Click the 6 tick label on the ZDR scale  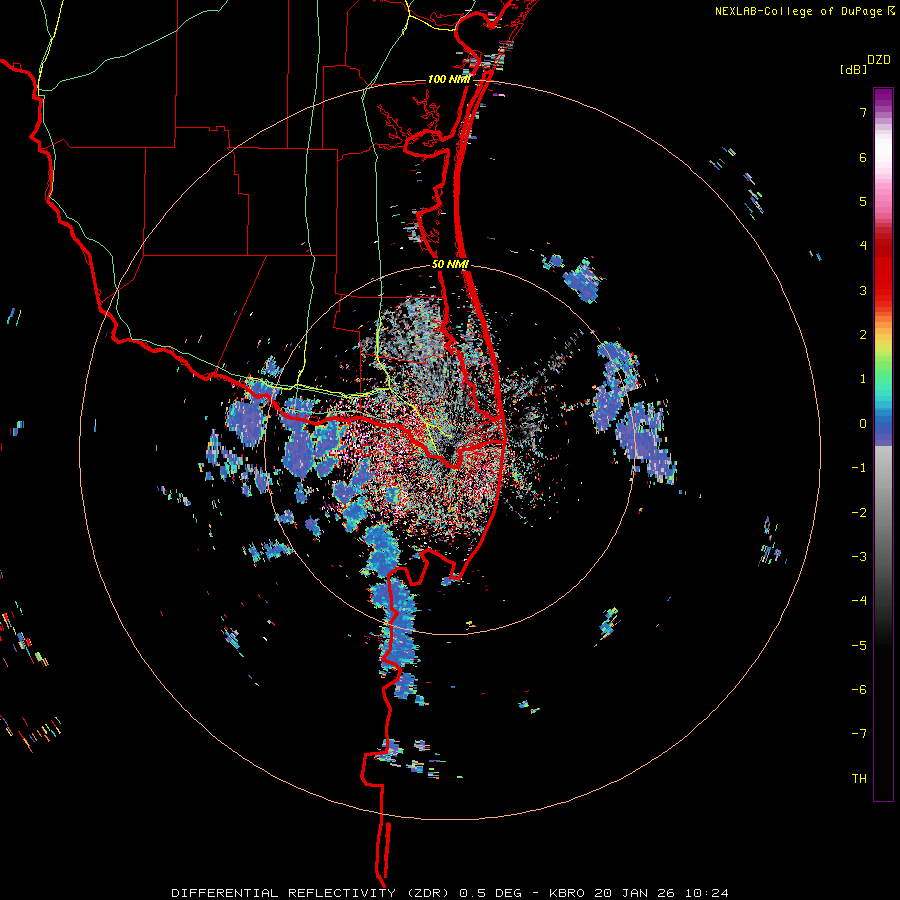coord(863,157)
